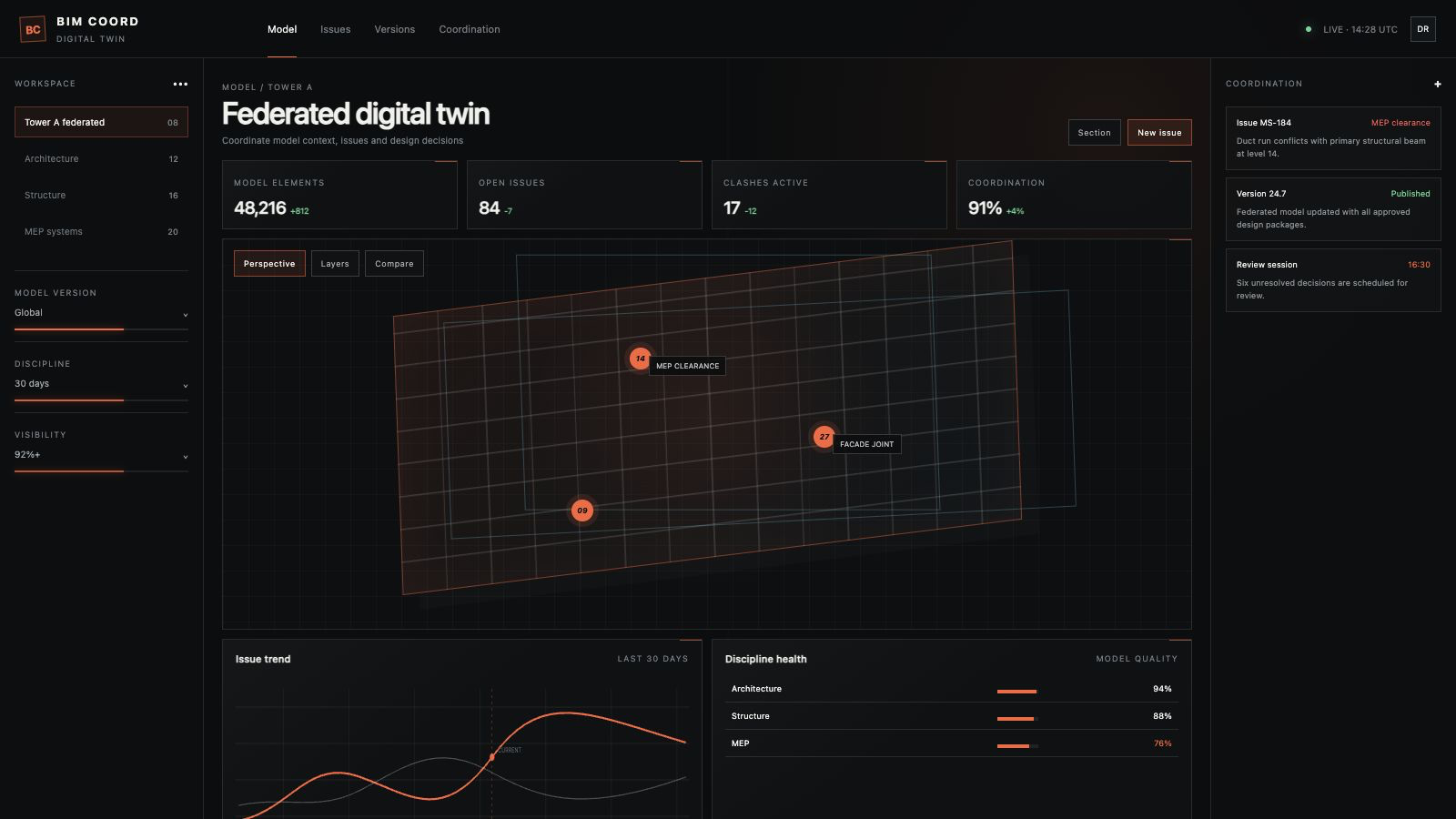1456x819 pixels.
Task: Select Tower A federated workspace
Action: (x=101, y=122)
